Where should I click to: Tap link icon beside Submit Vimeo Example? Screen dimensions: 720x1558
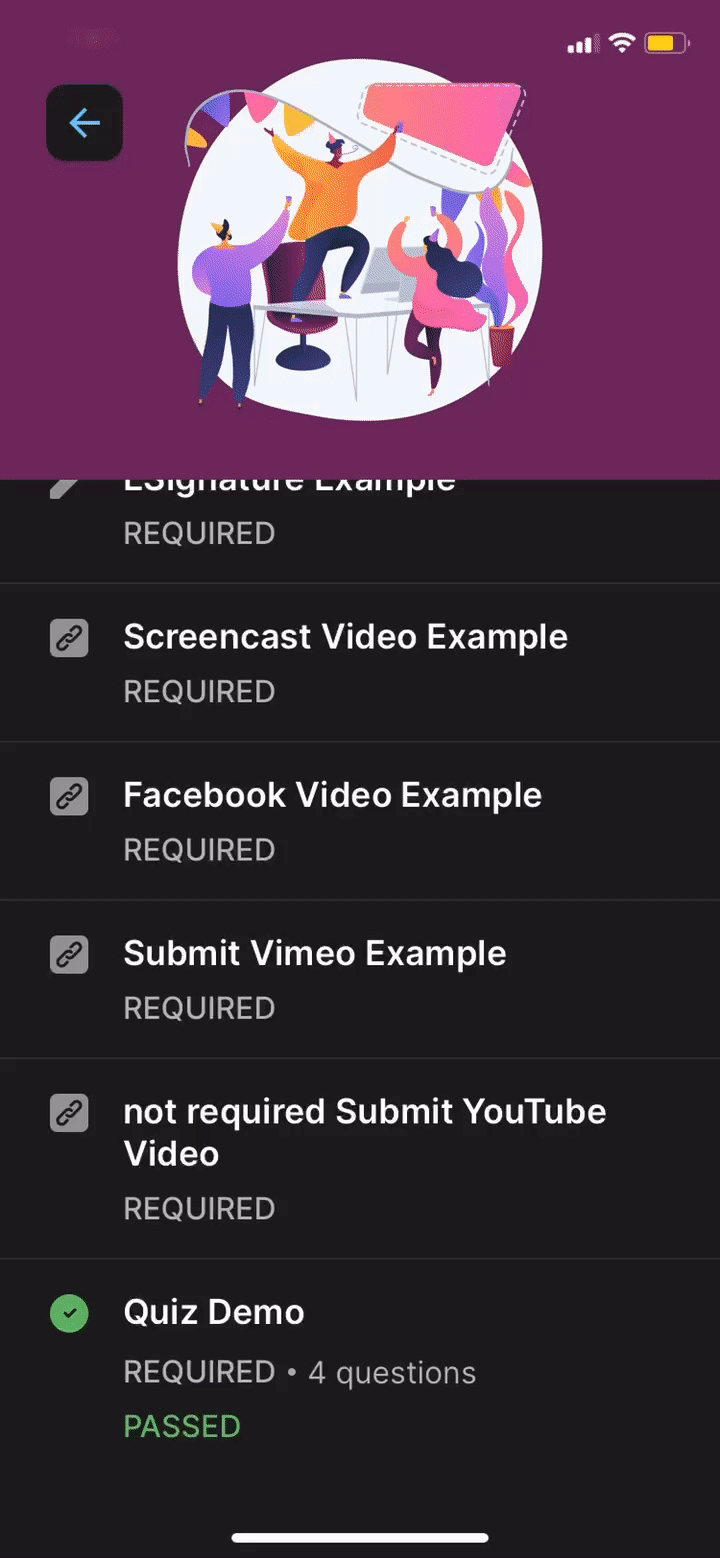[x=69, y=954]
